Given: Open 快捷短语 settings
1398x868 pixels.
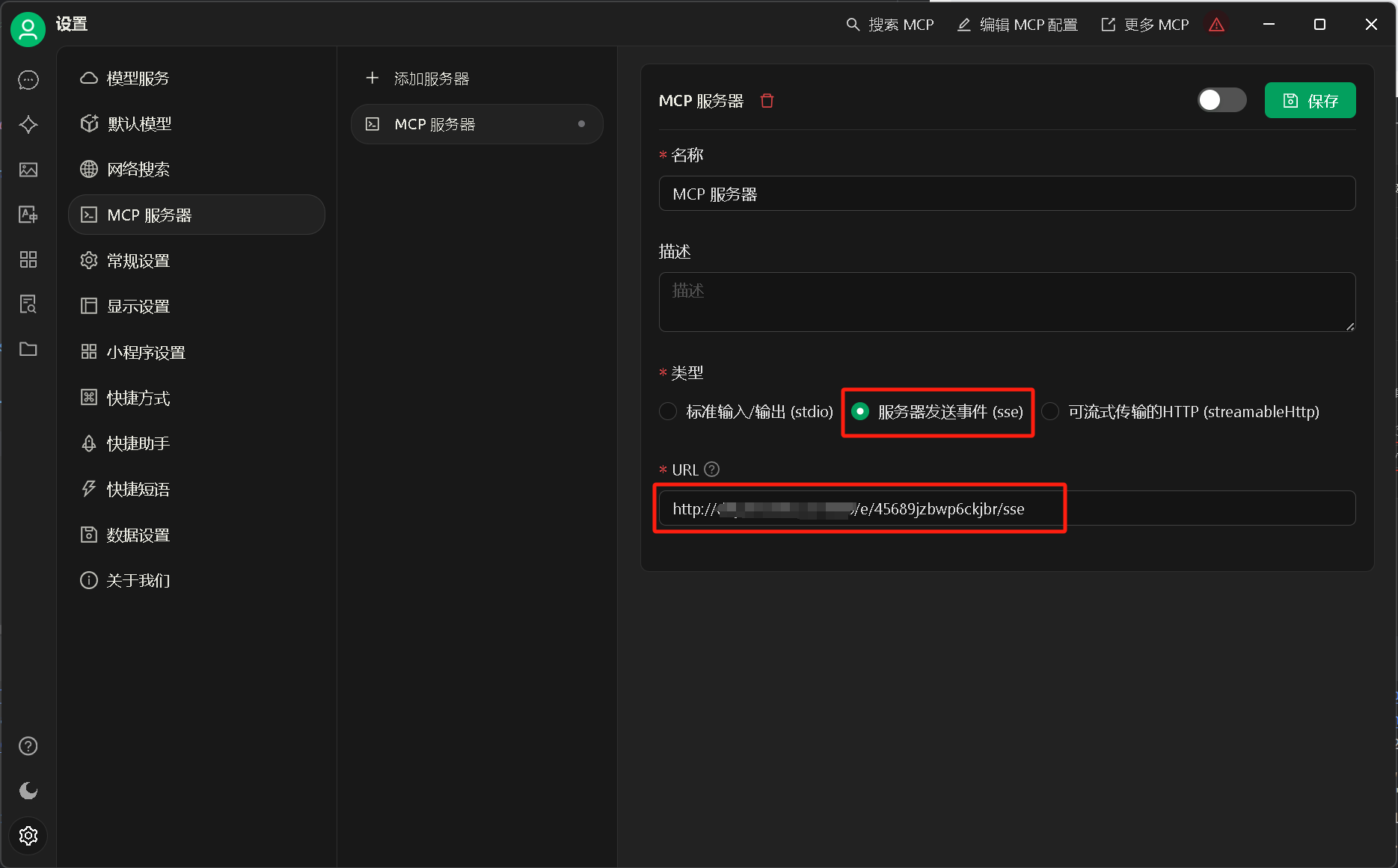Looking at the screenshot, I should (x=196, y=490).
